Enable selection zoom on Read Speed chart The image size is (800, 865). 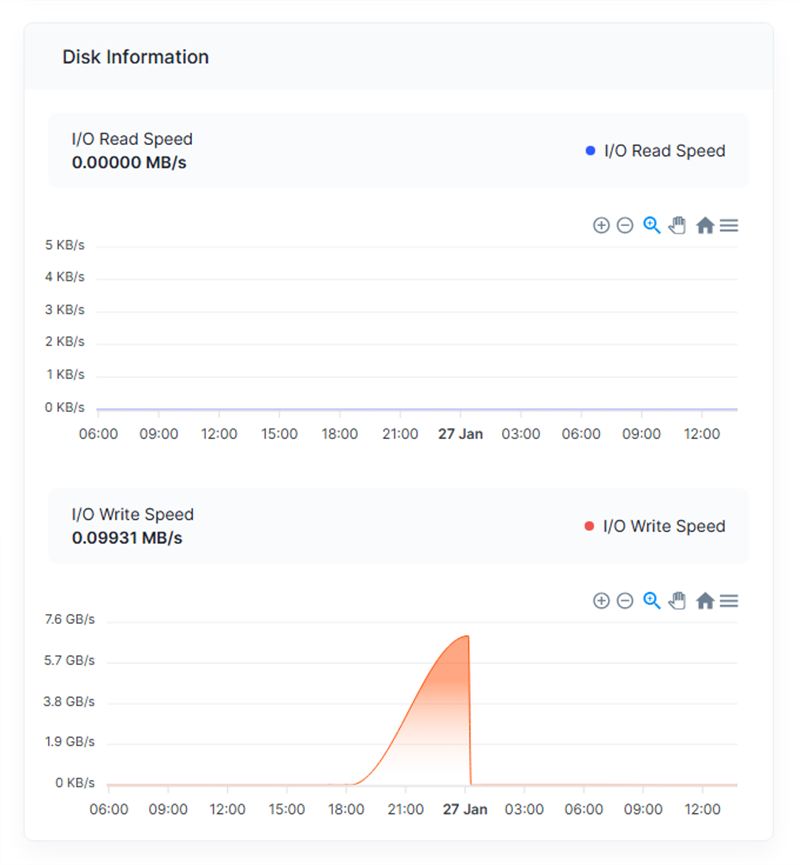(652, 226)
